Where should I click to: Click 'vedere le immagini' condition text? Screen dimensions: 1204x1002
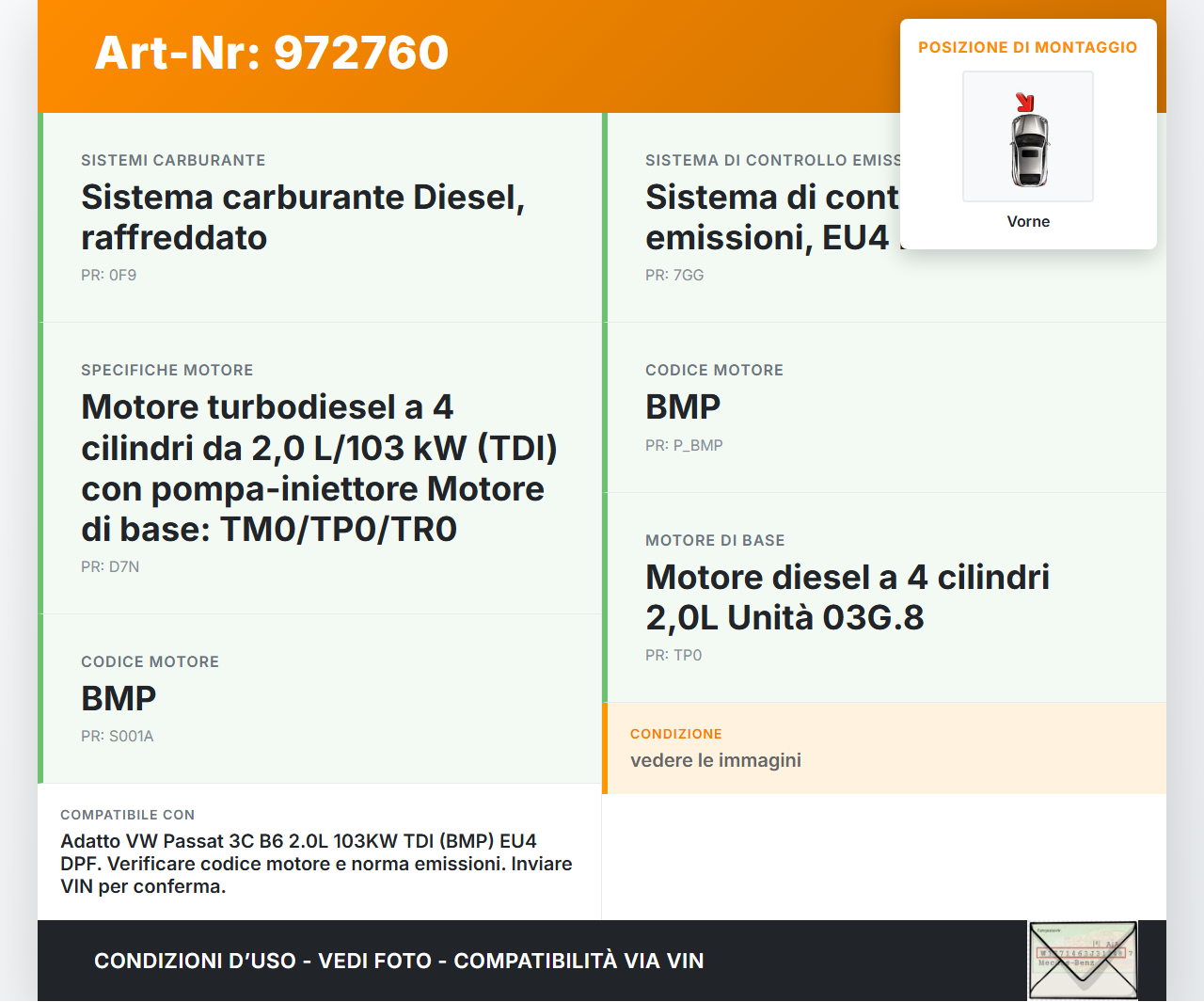716,761
